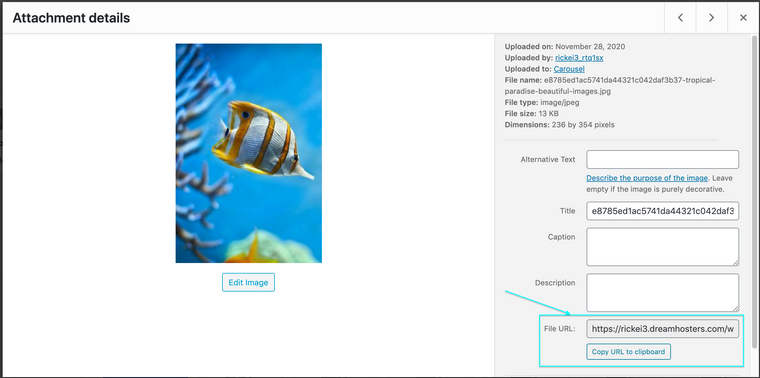Click the tropical fish image preview
Image resolution: width=760 pixels, height=378 pixels.
coord(249,153)
